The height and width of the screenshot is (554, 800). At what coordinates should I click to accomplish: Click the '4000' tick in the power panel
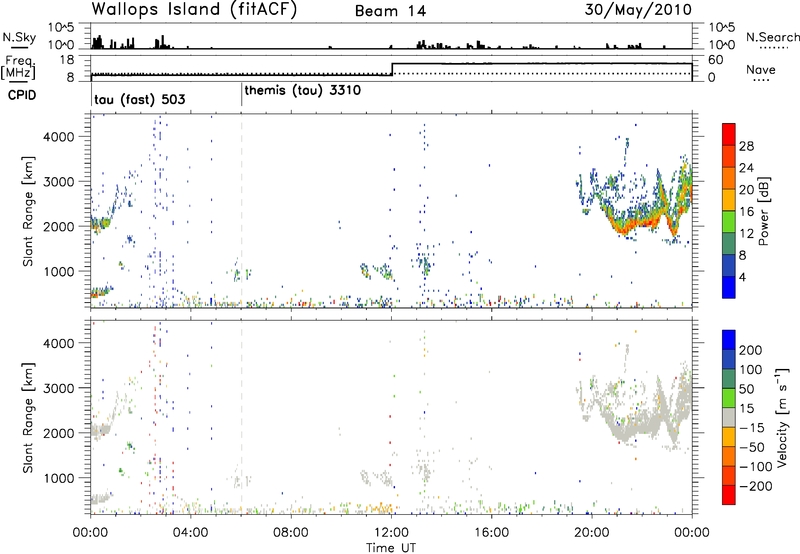click(59, 137)
